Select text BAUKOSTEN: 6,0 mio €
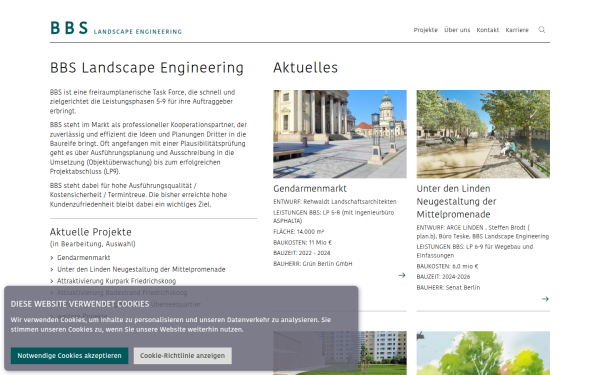Screen dimensions: 600x375 coord(447,266)
